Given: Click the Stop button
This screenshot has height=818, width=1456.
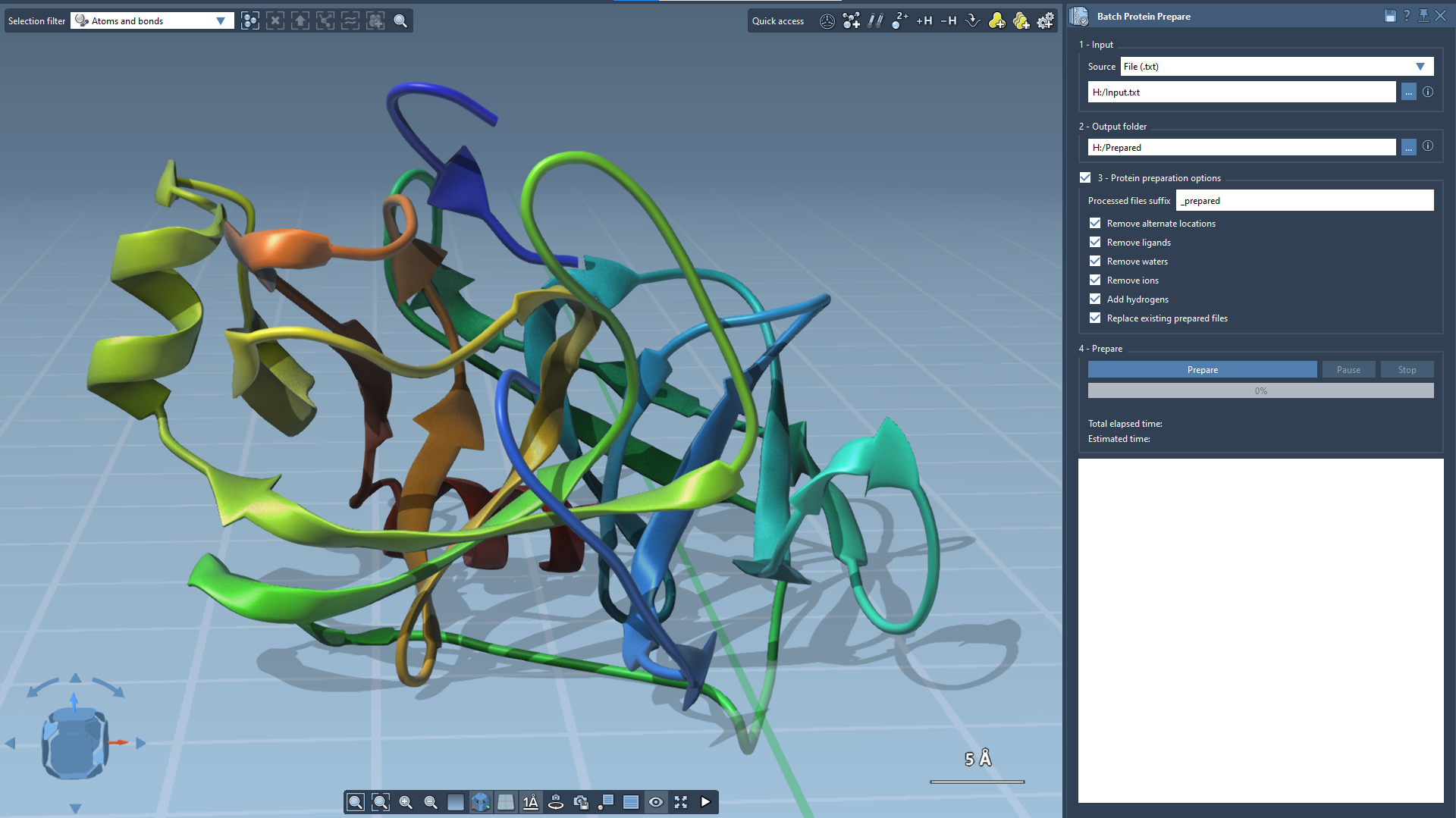Looking at the screenshot, I should point(1407,370).
